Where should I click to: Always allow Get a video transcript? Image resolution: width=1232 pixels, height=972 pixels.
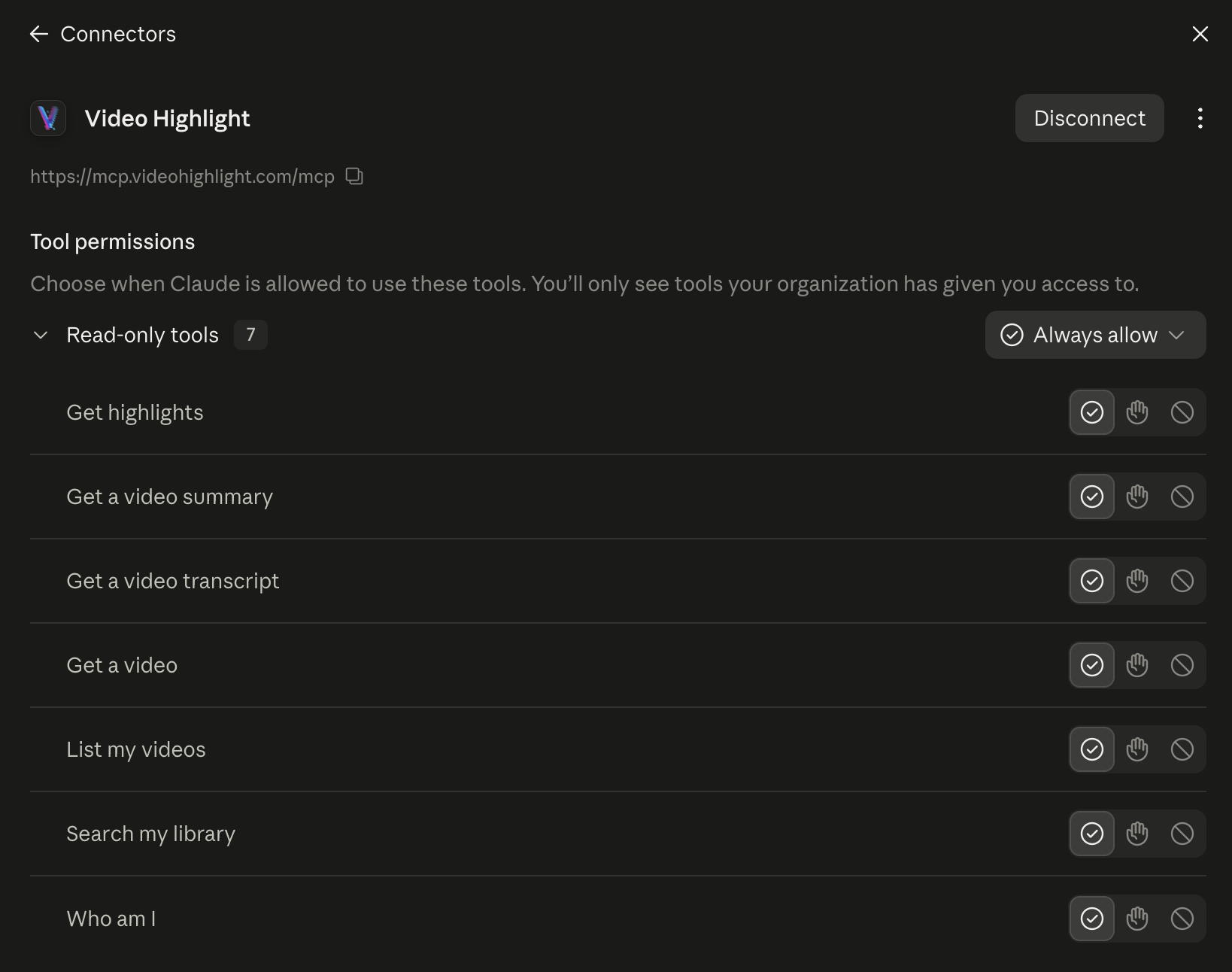coord(1091,581)
